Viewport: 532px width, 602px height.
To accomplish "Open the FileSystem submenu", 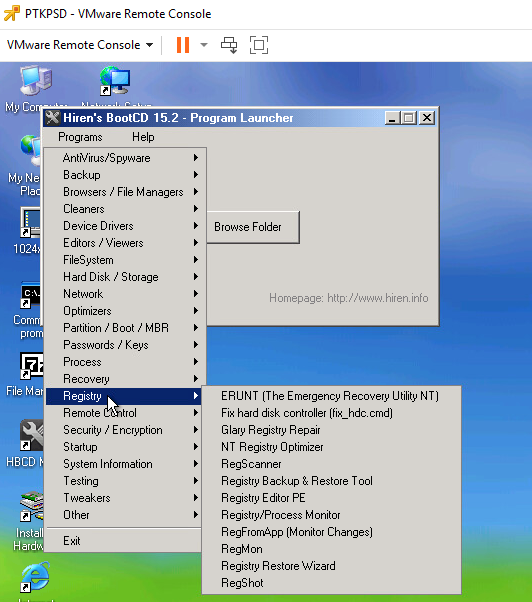I will 126,260.
